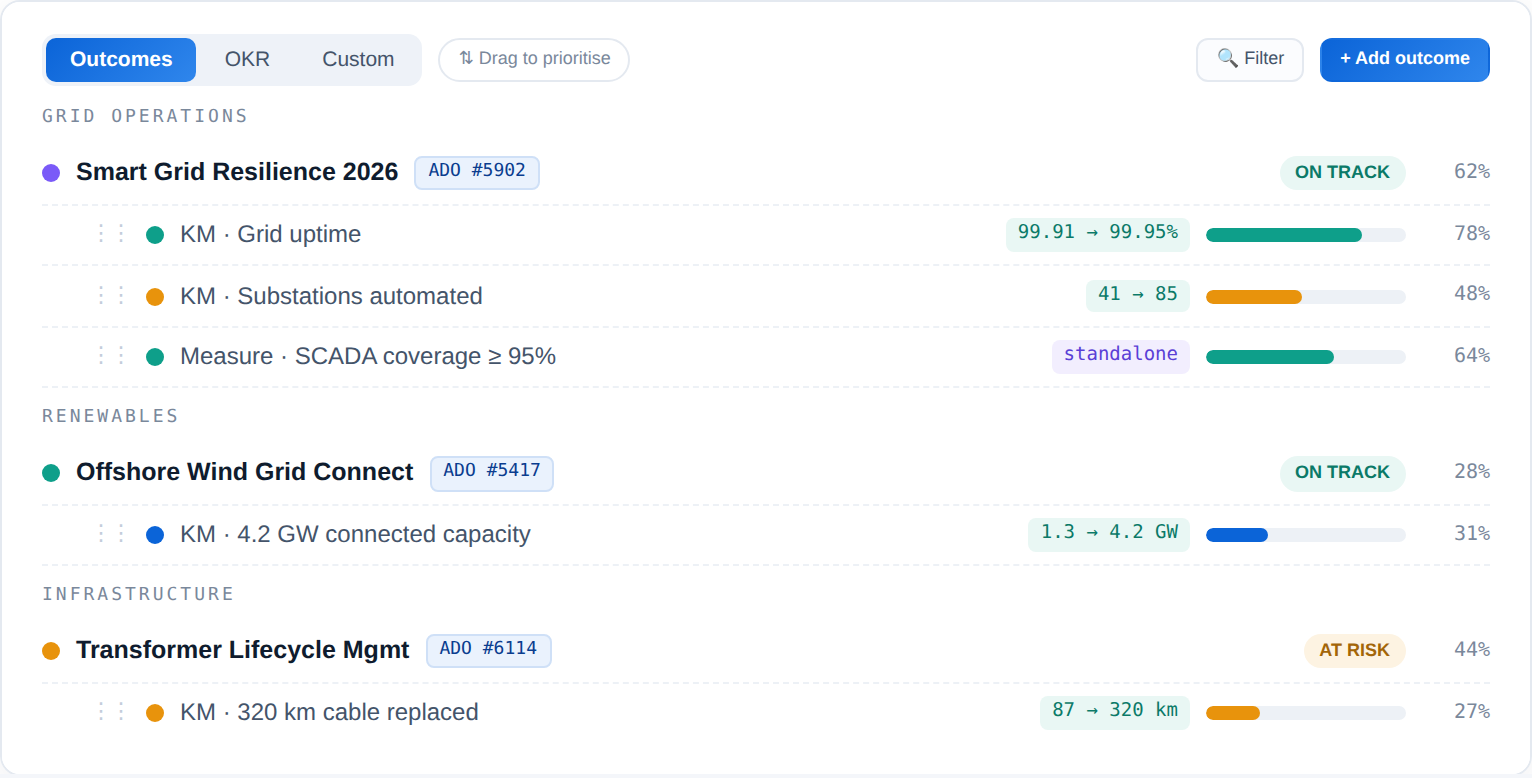Click the orange dot of Transformer Lifecycle Mgmt
Screen dimensions: 1532x778
(x=51, y=651)
